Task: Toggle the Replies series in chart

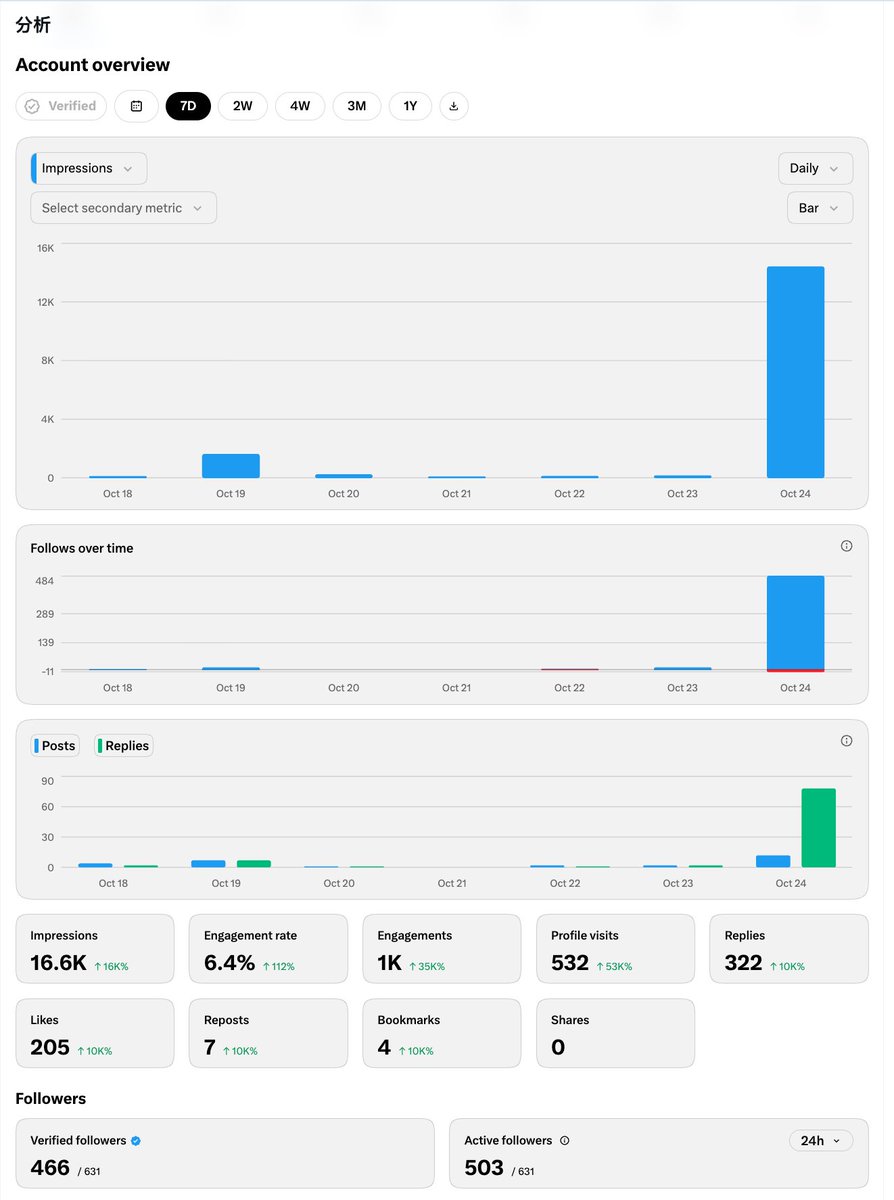Action: 123,745
